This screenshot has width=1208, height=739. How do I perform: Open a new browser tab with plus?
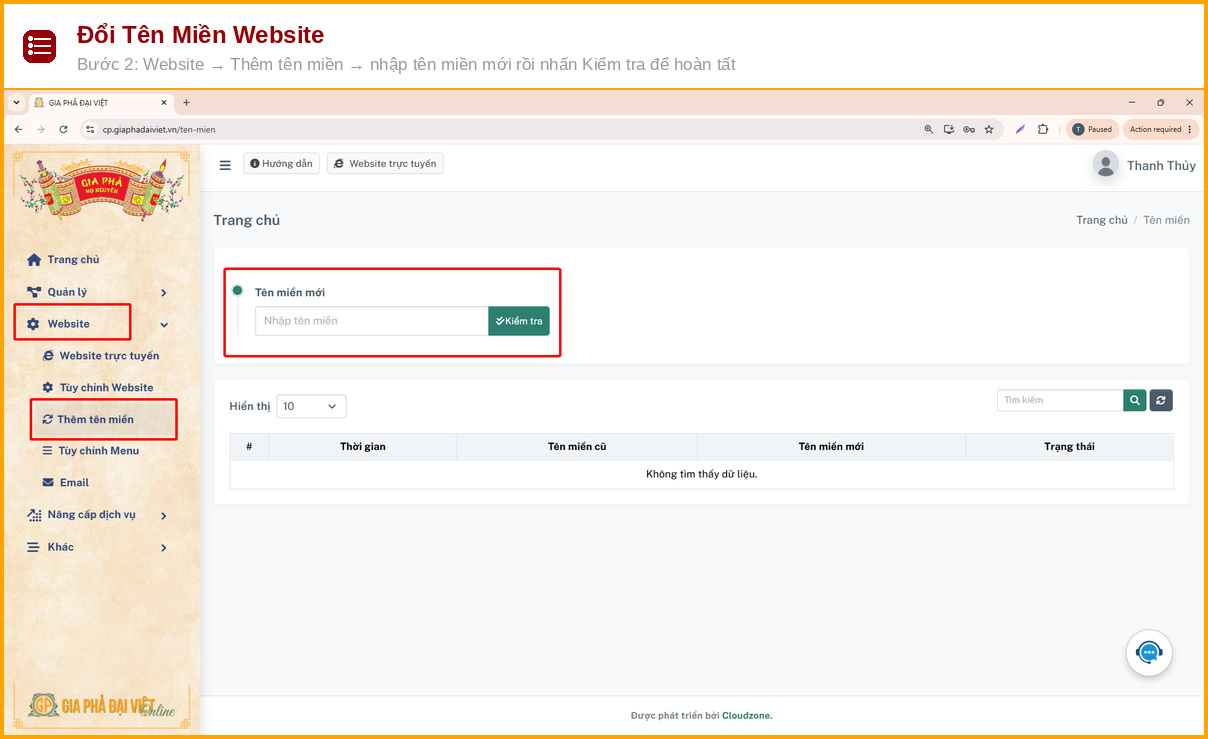[186, 102]
